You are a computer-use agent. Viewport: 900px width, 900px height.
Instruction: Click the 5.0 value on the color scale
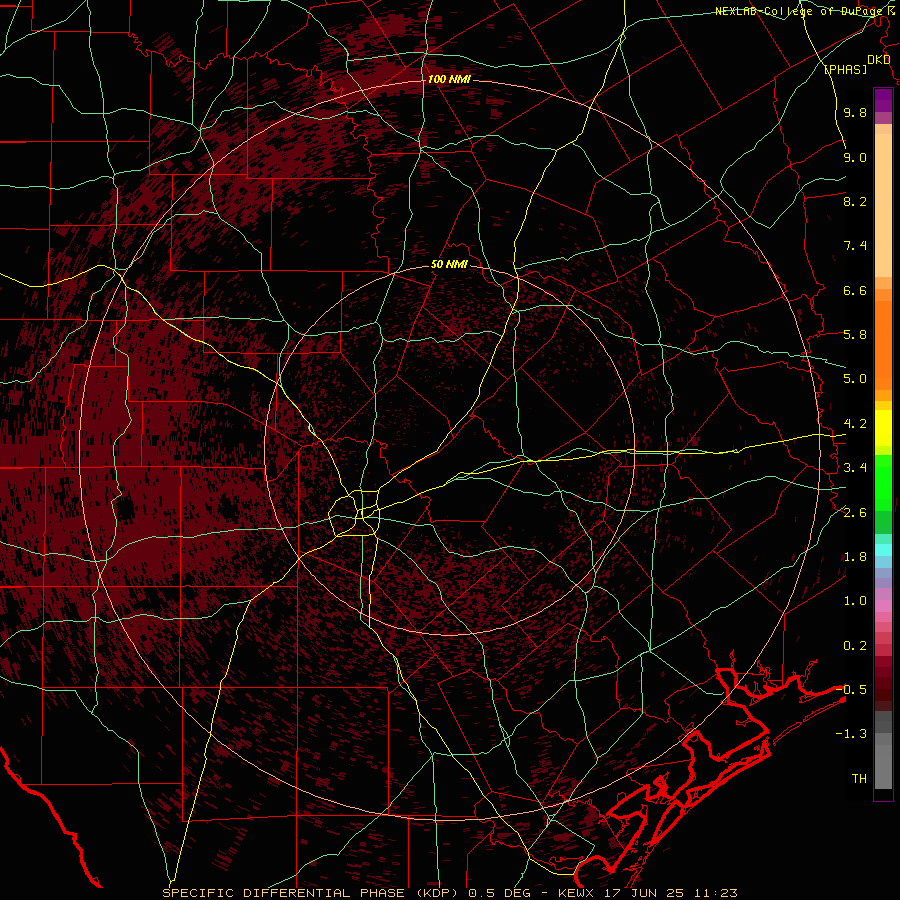[x=855, y=379]
